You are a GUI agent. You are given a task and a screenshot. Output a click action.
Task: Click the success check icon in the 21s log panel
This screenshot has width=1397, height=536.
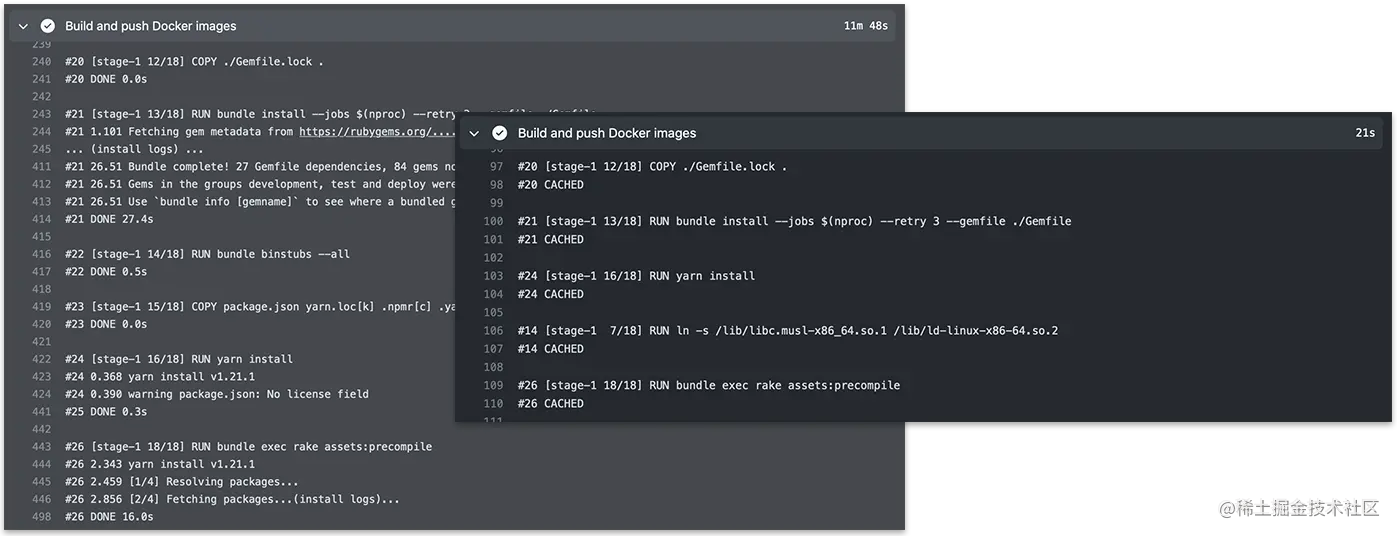tap(499, 133)
